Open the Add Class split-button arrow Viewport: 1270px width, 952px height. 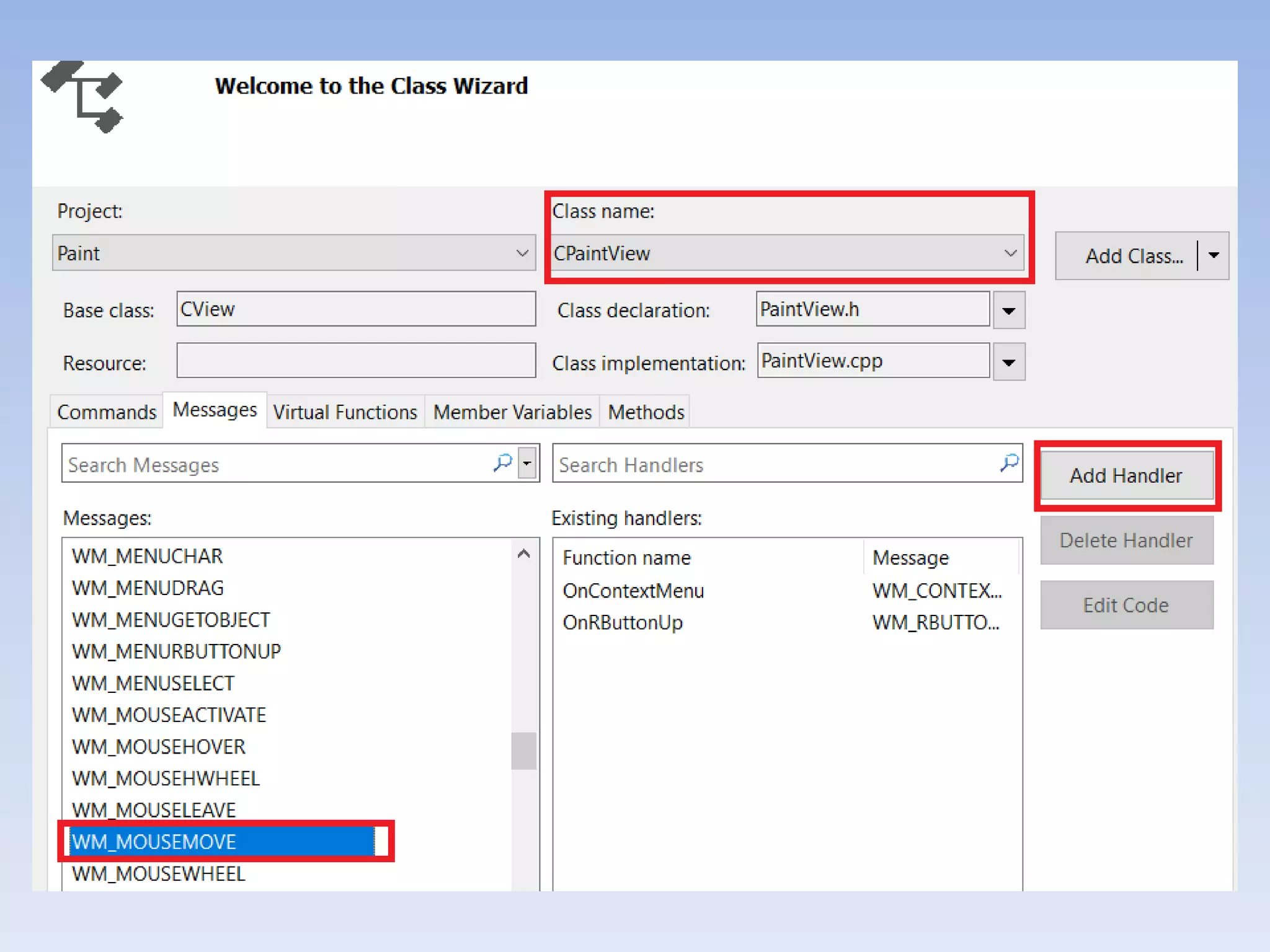(x=1214, y=255)
